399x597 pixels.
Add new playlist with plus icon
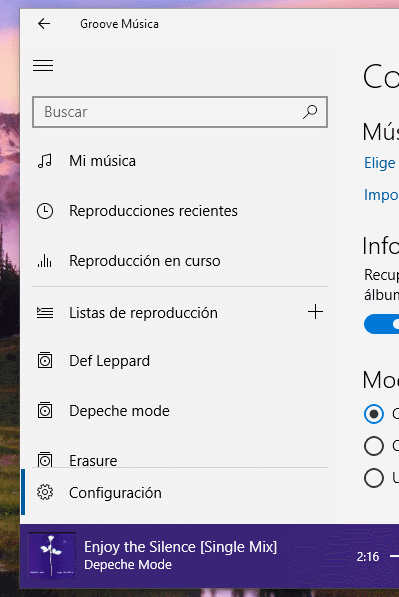(x=316, y=312)
